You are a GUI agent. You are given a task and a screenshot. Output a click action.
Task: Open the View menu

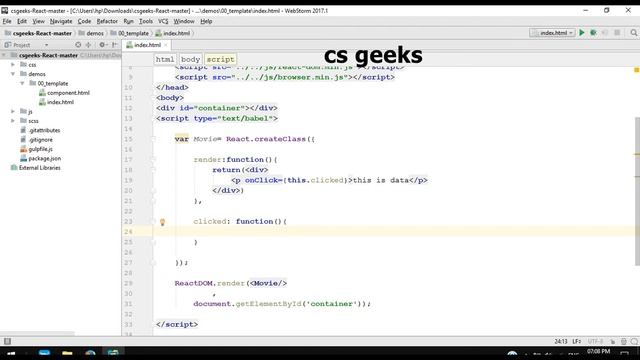click(38, 21)
